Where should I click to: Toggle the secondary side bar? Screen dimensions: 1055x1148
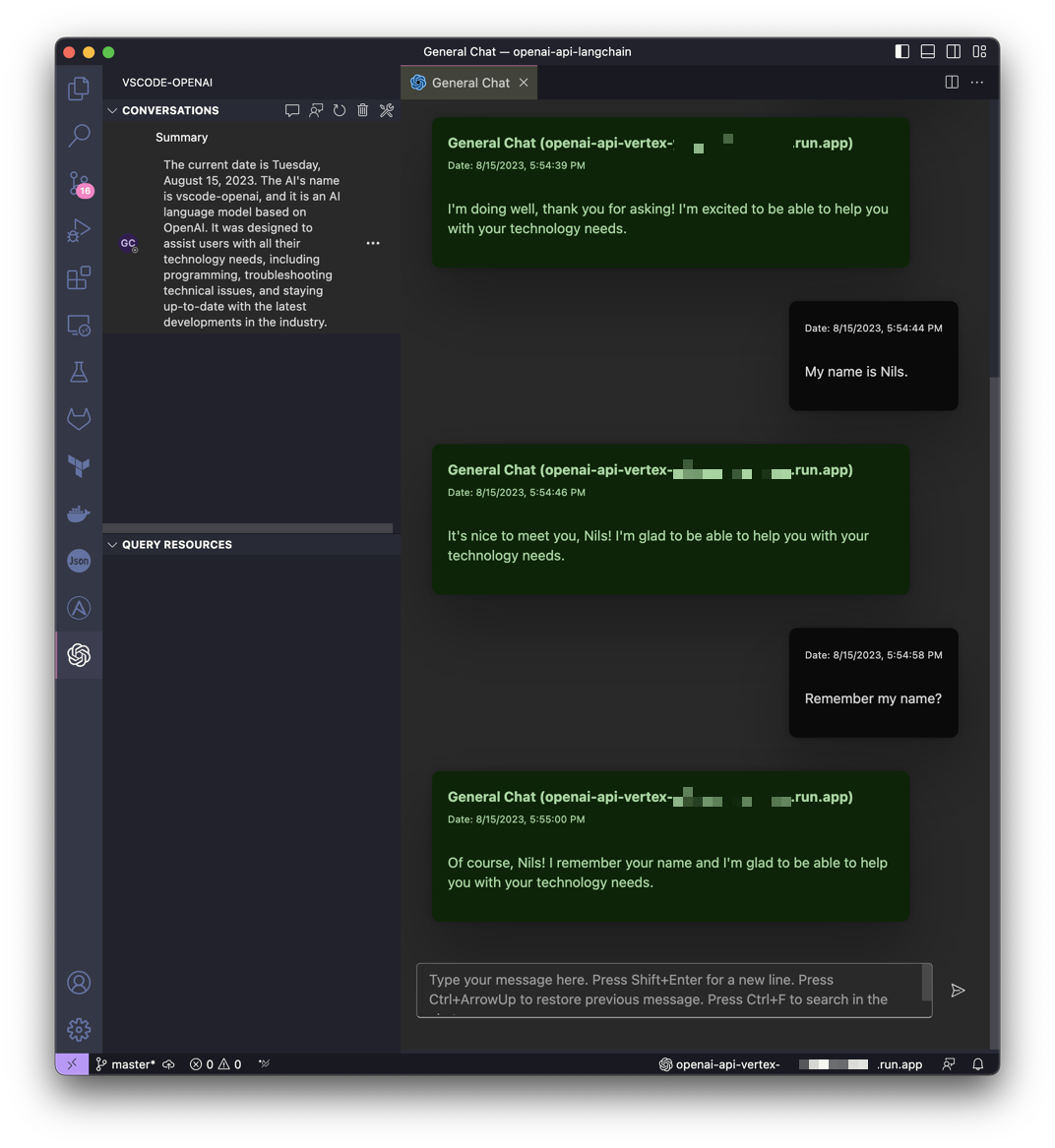[x=954, y=51]
